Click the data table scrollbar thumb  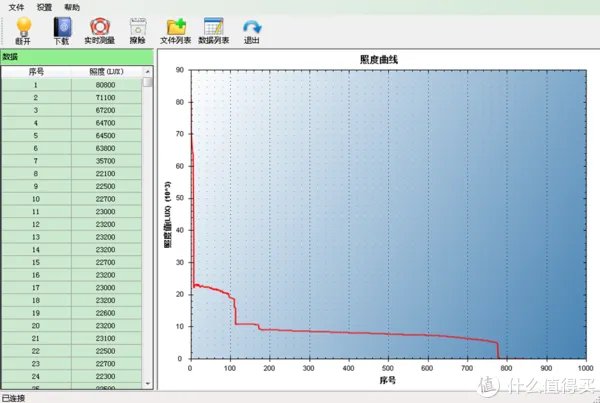(x=148, y=82)
